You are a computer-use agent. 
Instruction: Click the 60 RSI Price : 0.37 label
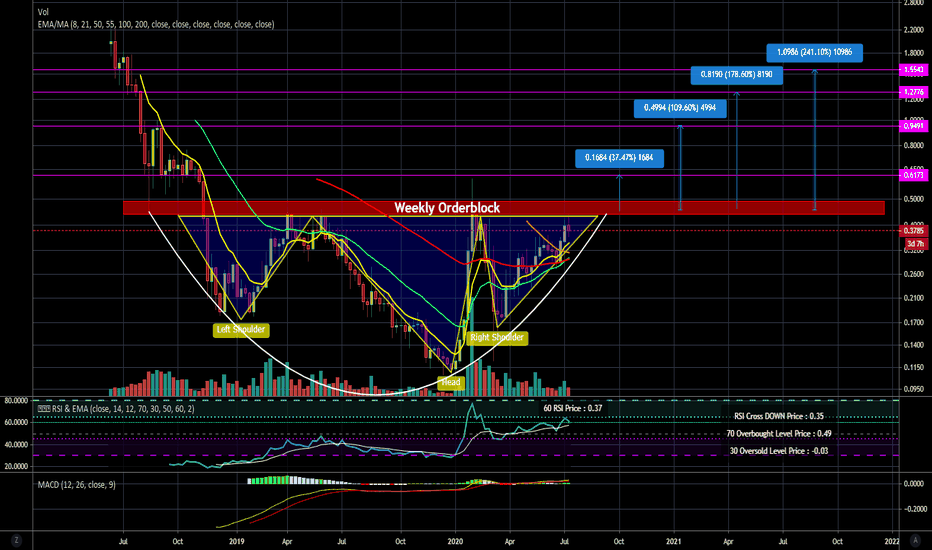coord(572,408)
